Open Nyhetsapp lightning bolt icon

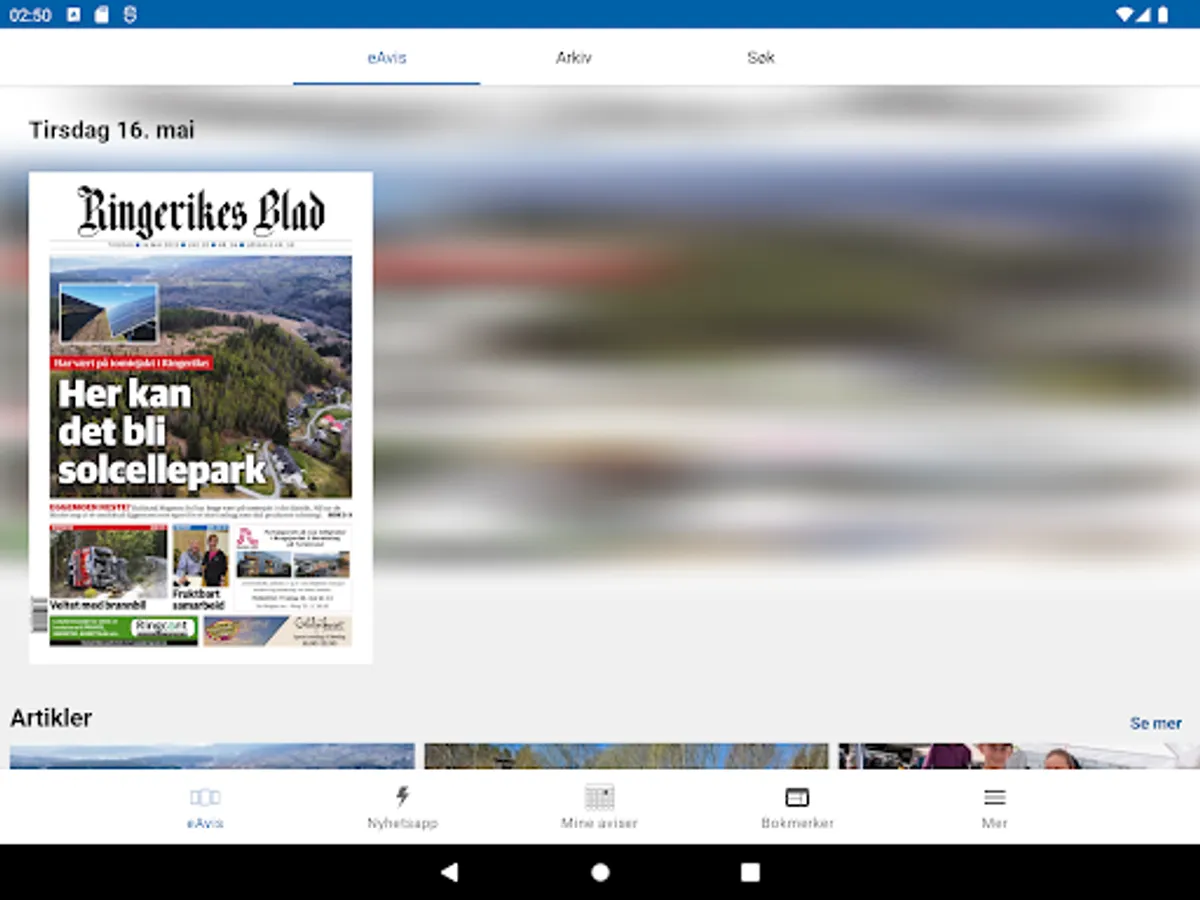point(402,797)
